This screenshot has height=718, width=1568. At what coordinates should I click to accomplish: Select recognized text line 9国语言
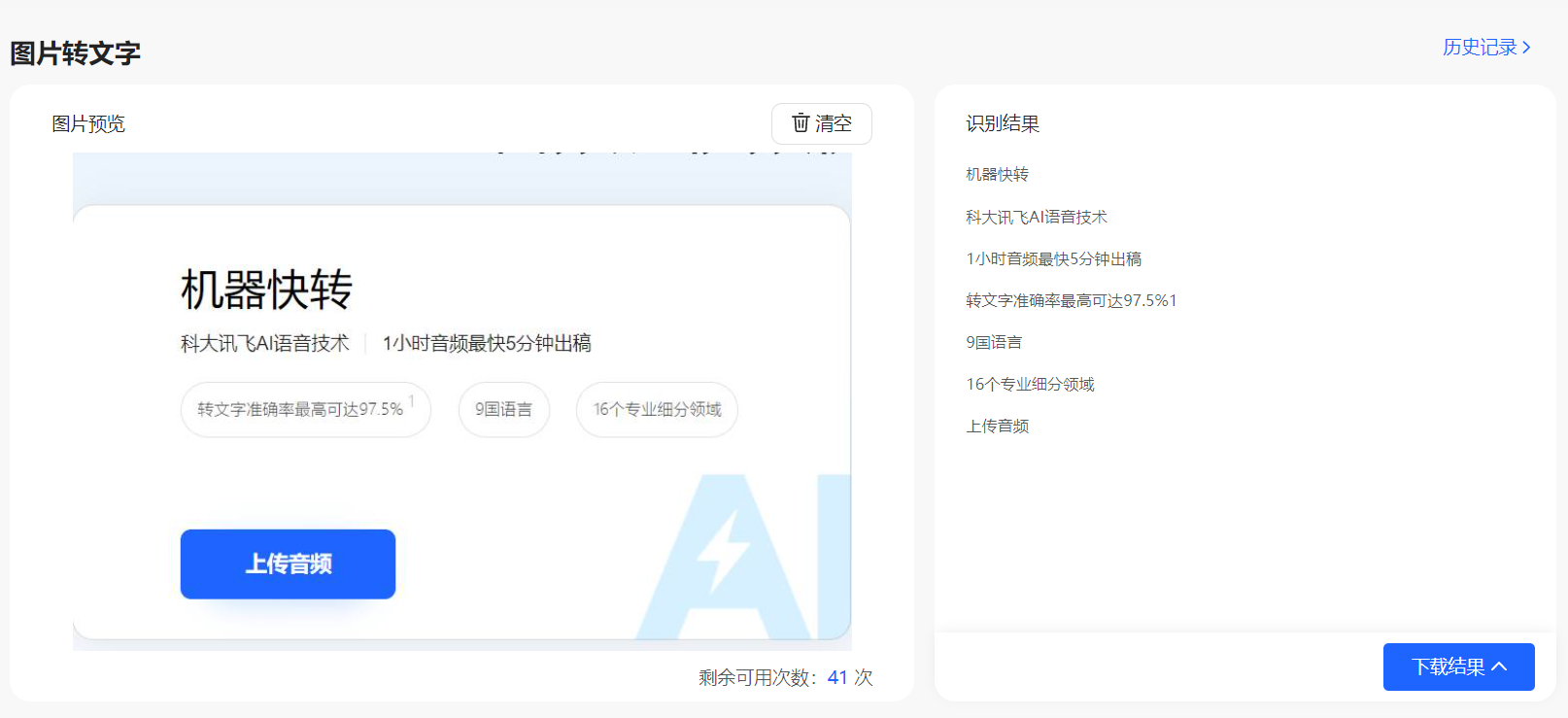click(994, 342)
